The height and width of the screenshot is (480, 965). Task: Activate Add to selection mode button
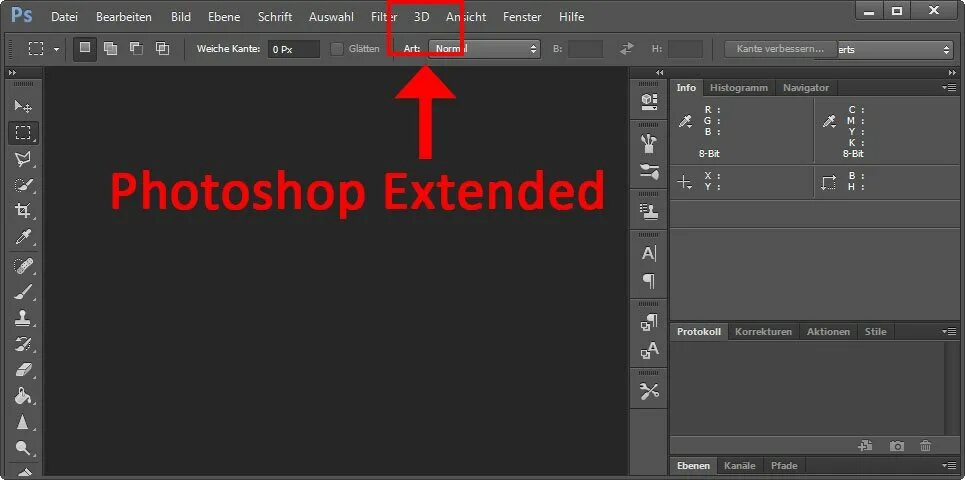tap(111, 49)
